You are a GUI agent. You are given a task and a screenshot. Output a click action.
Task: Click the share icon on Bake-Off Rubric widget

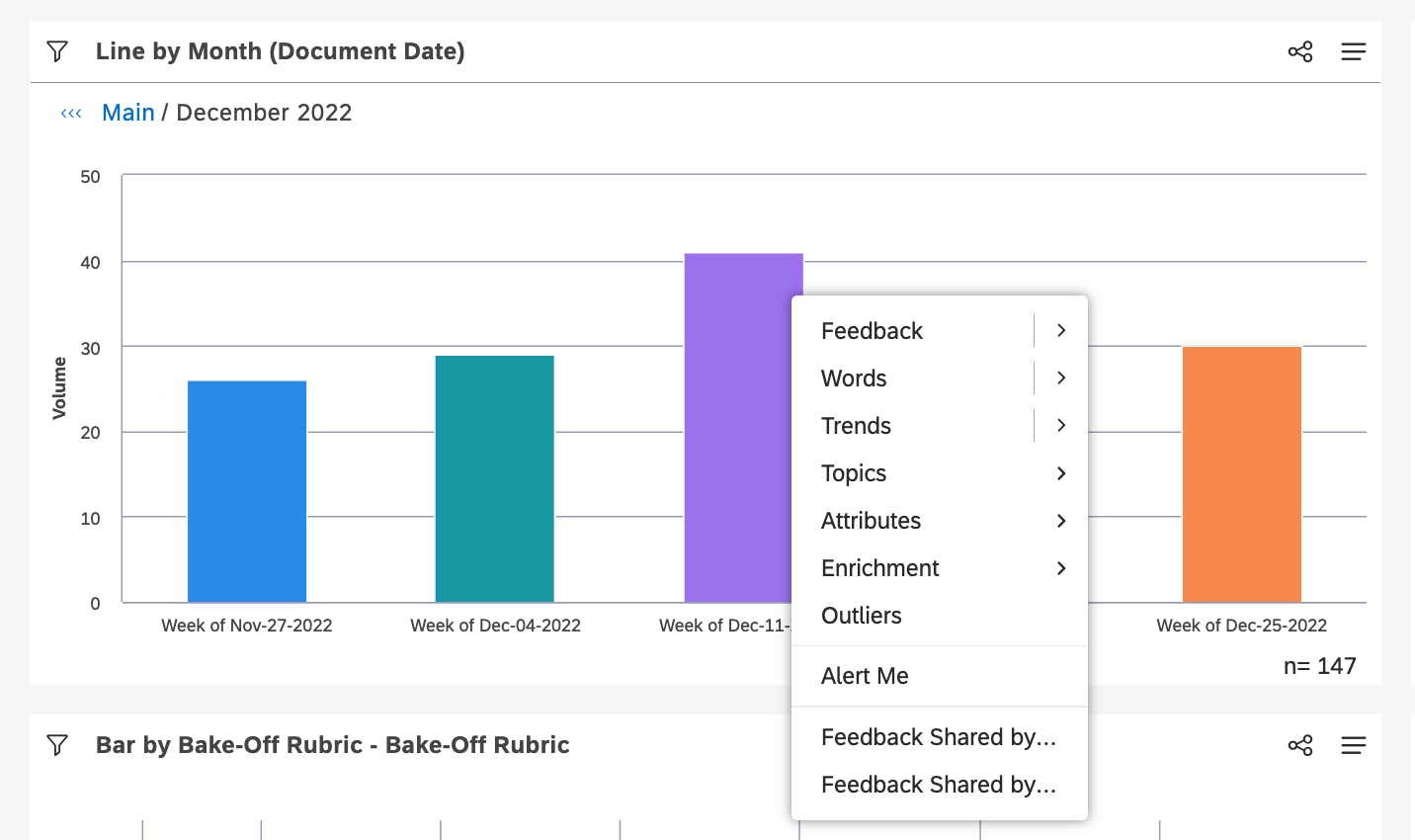tap(1300, 744)
